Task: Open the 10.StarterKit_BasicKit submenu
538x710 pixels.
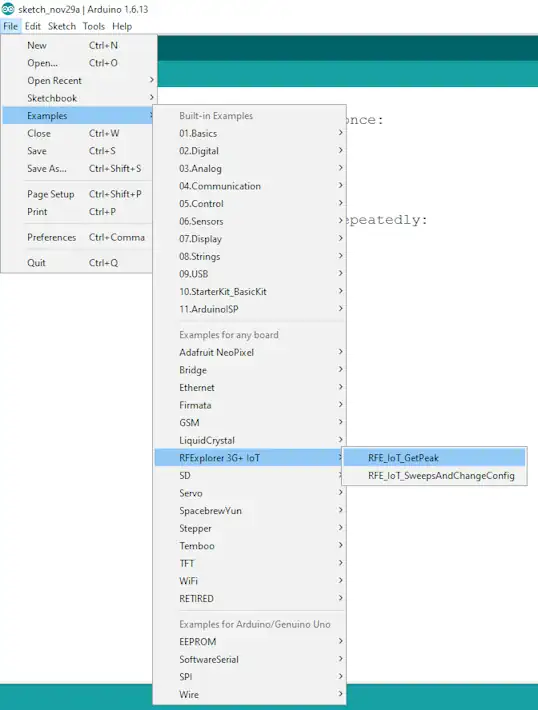Action: 250,292
